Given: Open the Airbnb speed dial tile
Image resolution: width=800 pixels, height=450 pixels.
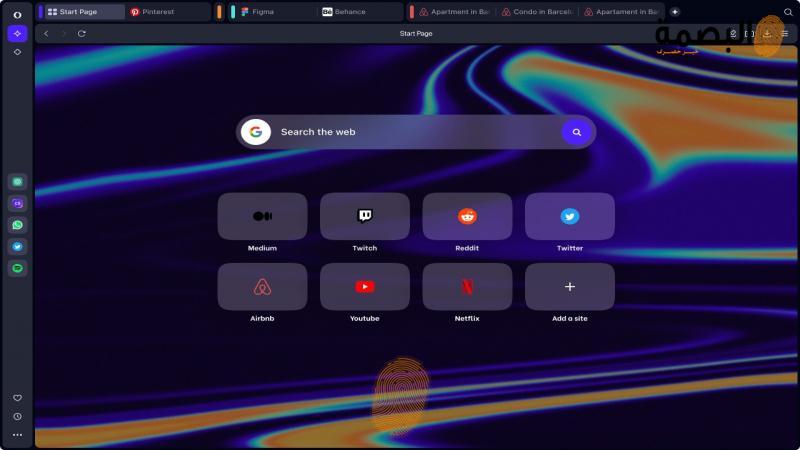Looking at the screenshot, I should click(262, 287).
